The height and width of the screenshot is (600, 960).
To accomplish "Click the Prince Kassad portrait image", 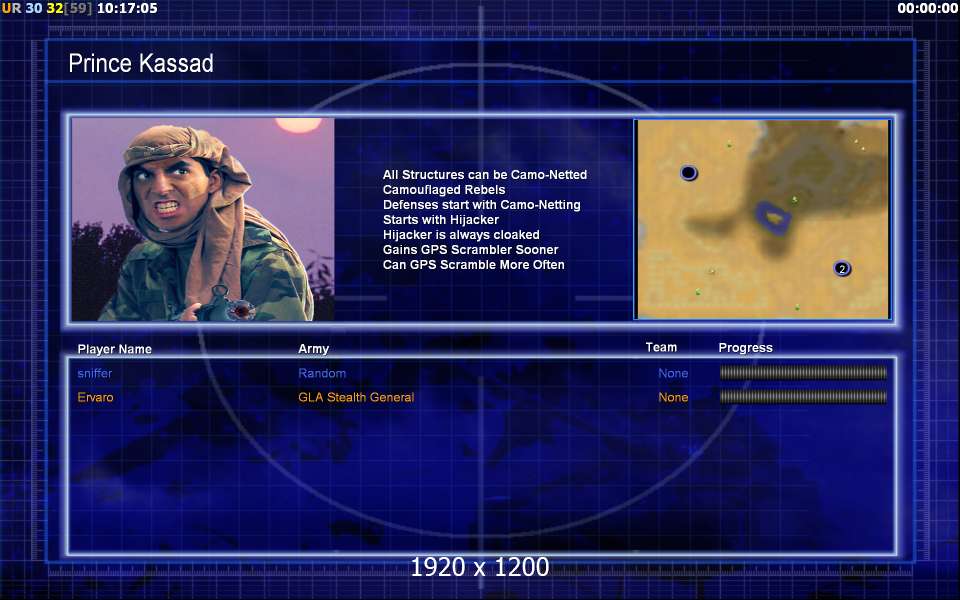I will pos(203,219).
